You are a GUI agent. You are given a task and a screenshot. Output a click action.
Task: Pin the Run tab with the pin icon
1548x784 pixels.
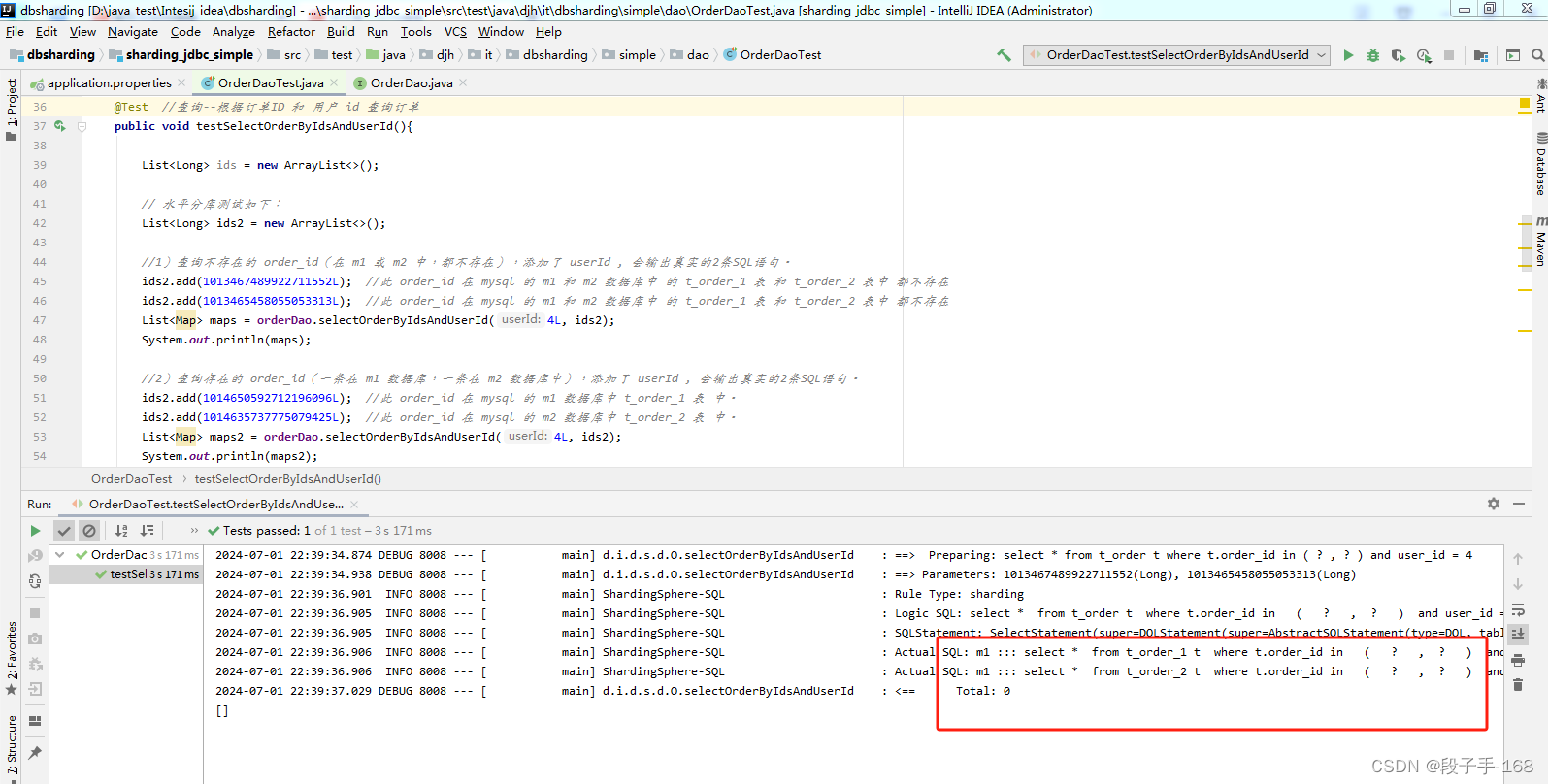[x=35, y=753]
